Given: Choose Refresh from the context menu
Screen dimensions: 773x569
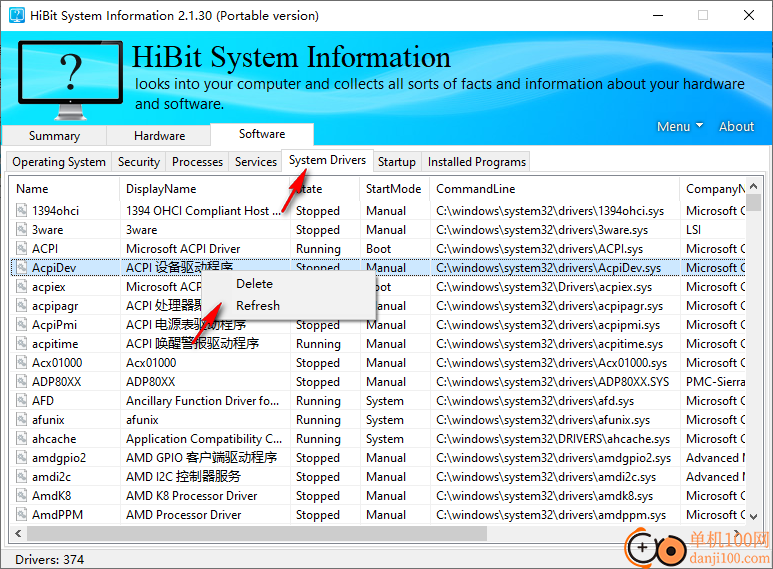Looking at the screenshot, I should [258, 306].
